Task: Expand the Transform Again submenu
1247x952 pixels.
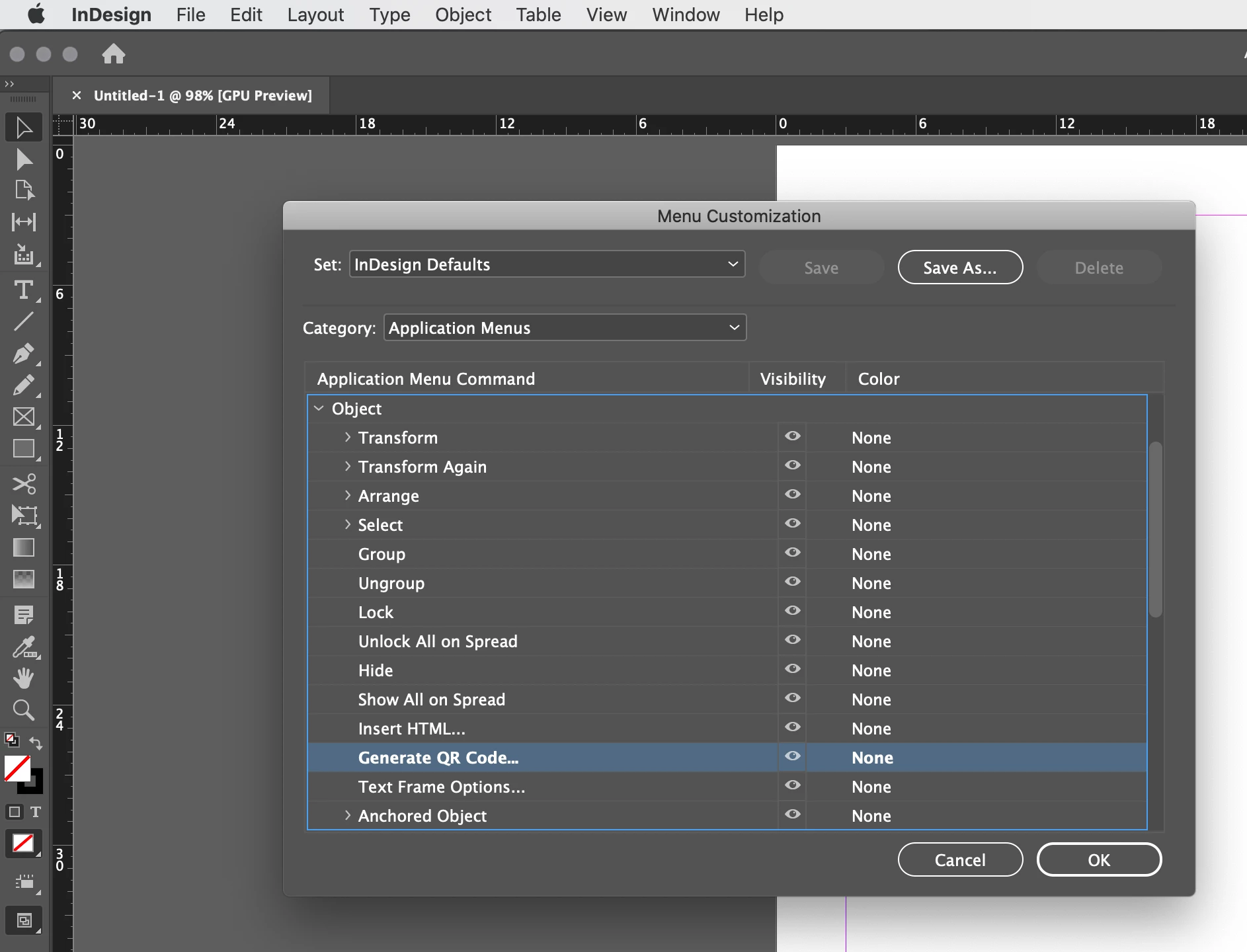Action: (347, 467)
